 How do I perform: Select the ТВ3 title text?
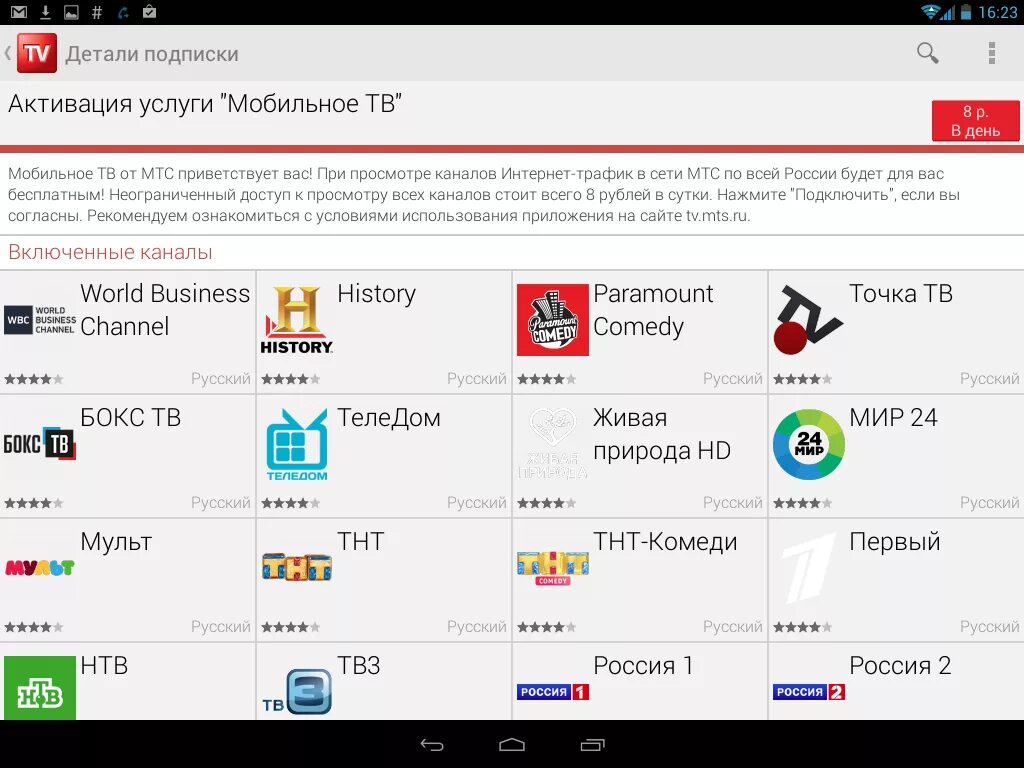(x=359, y=665)
